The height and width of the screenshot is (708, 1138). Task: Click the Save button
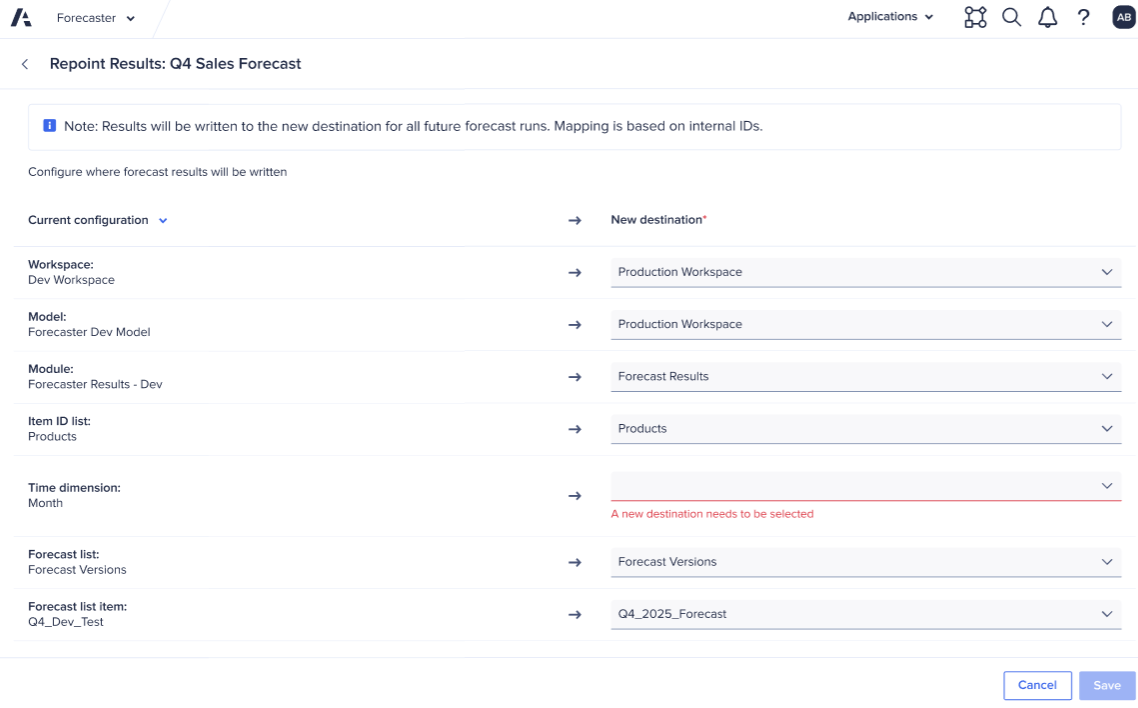tap(1107, 685)
